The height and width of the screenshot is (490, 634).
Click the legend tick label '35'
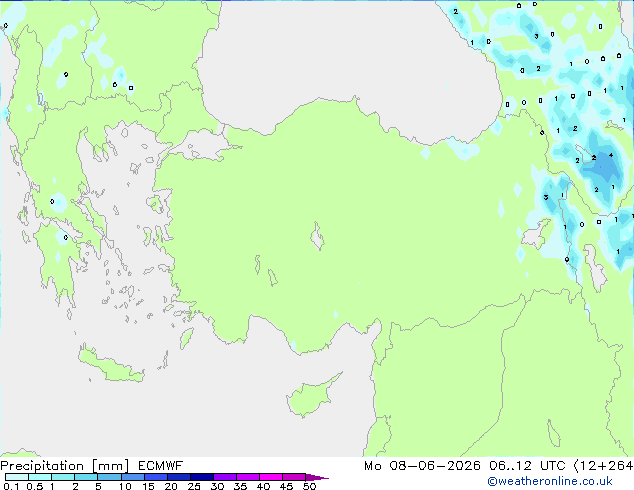point(240,486)
